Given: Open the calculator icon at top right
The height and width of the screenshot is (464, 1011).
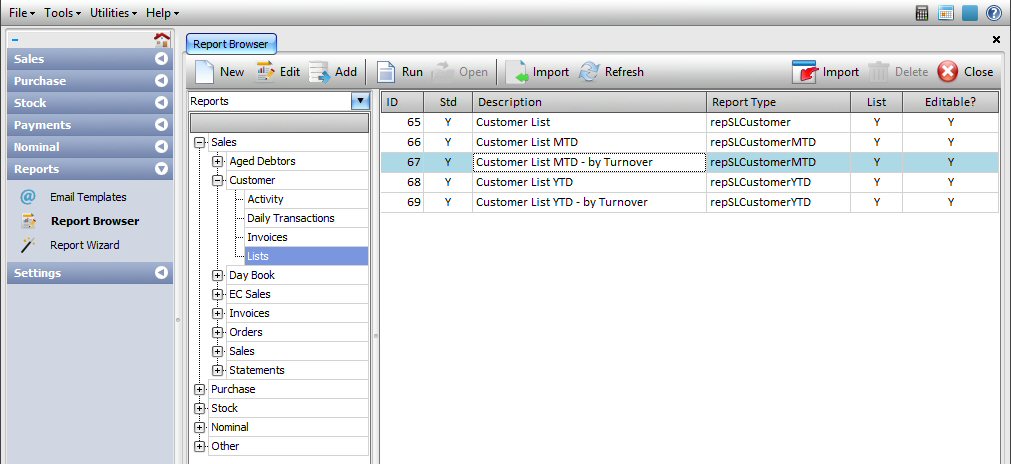Looking at the screenshot, I should [923, 13].
